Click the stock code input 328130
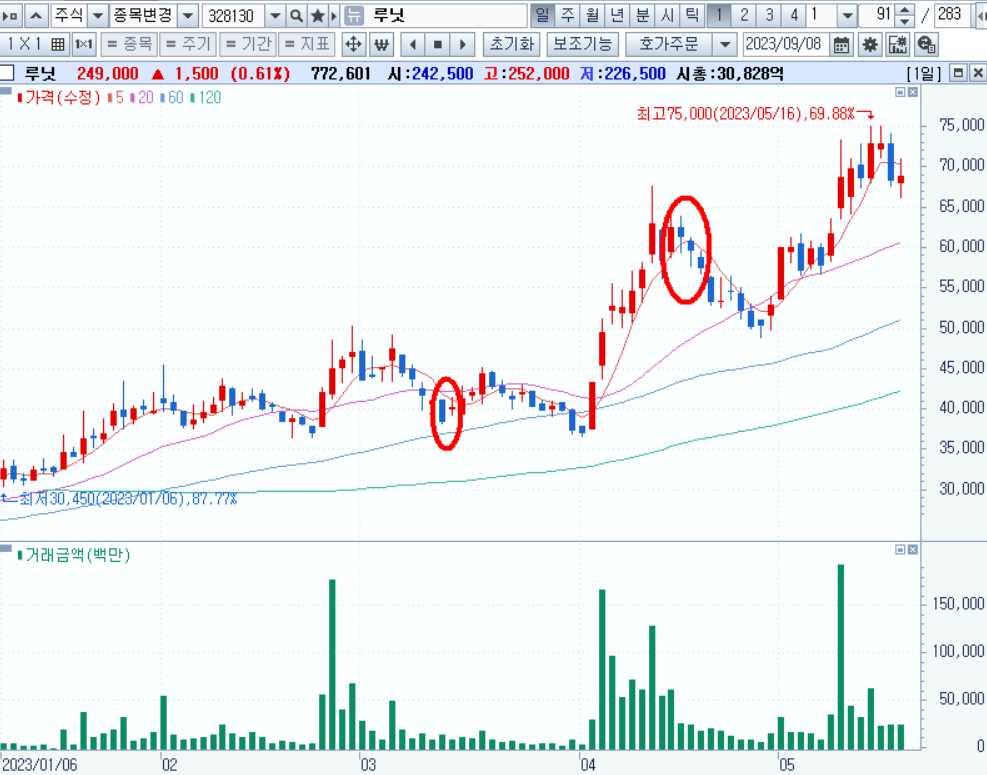 234,15
